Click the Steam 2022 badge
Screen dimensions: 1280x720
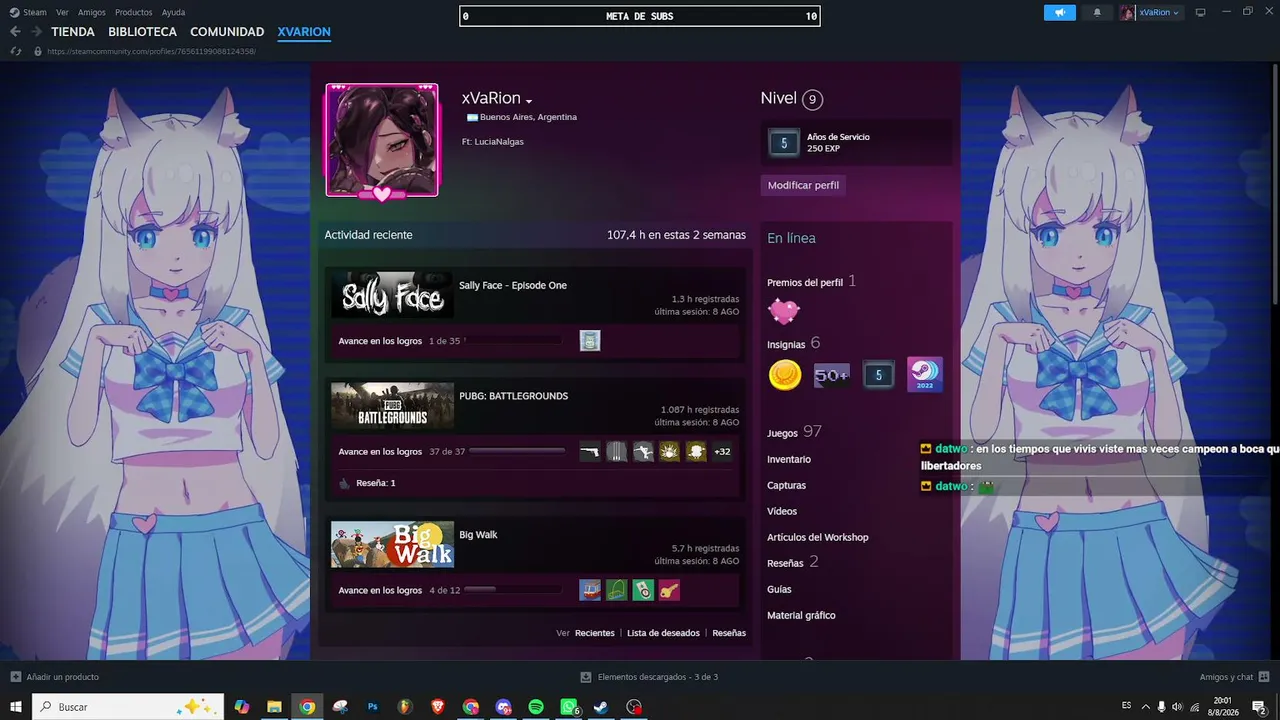point(924,375)
